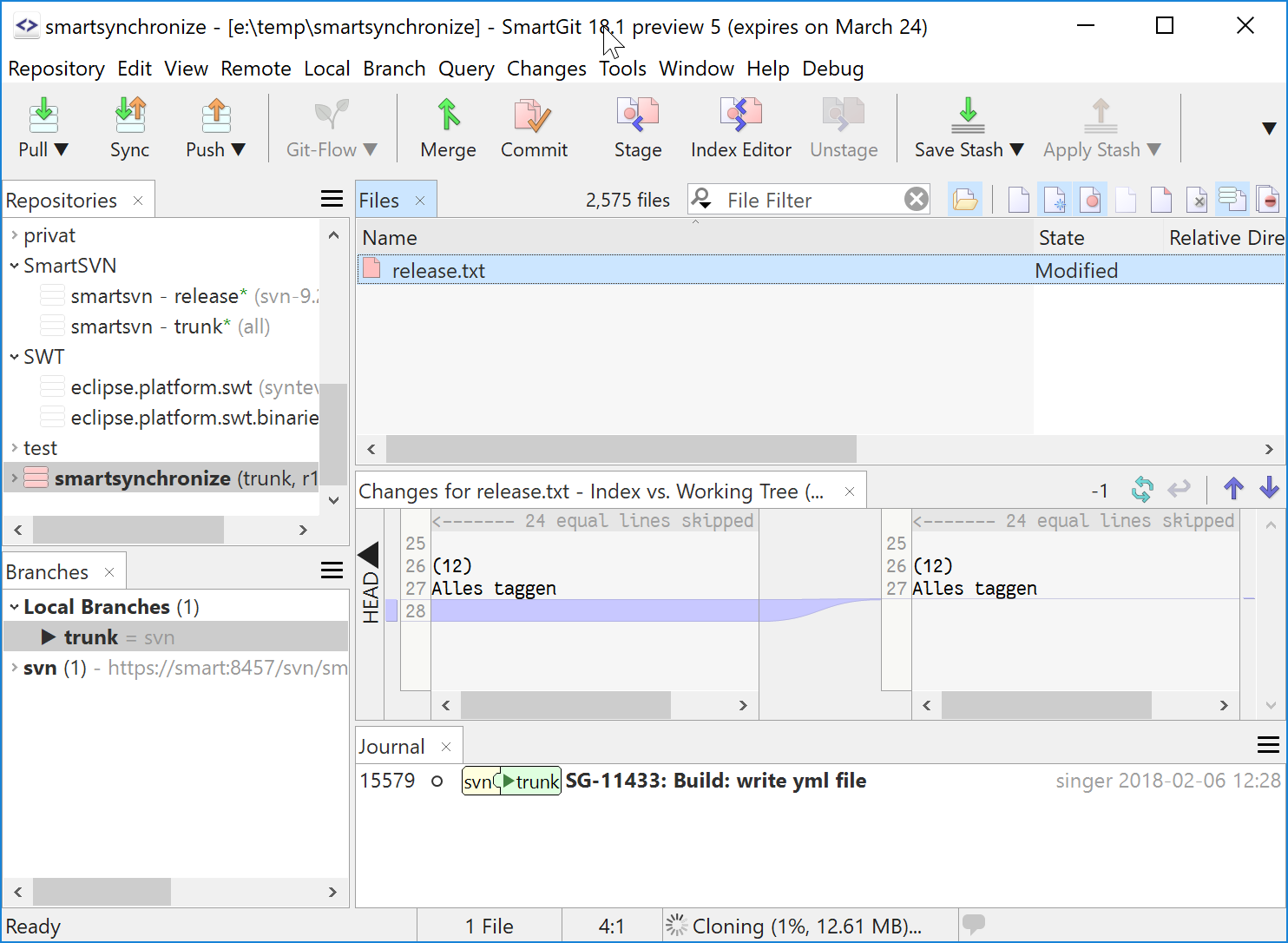Open Repositories panel hamburger menu
This screenshot has height=943, width=1288.
[x=332, y=199]
